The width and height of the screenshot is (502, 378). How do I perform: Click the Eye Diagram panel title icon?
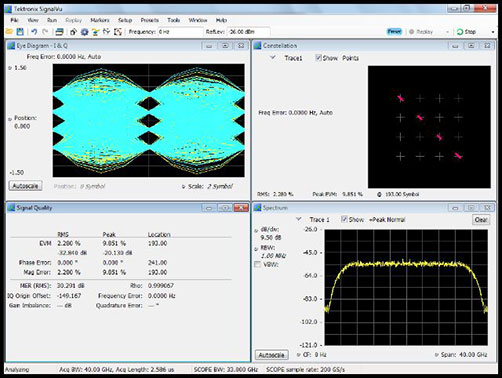(11, 46)
